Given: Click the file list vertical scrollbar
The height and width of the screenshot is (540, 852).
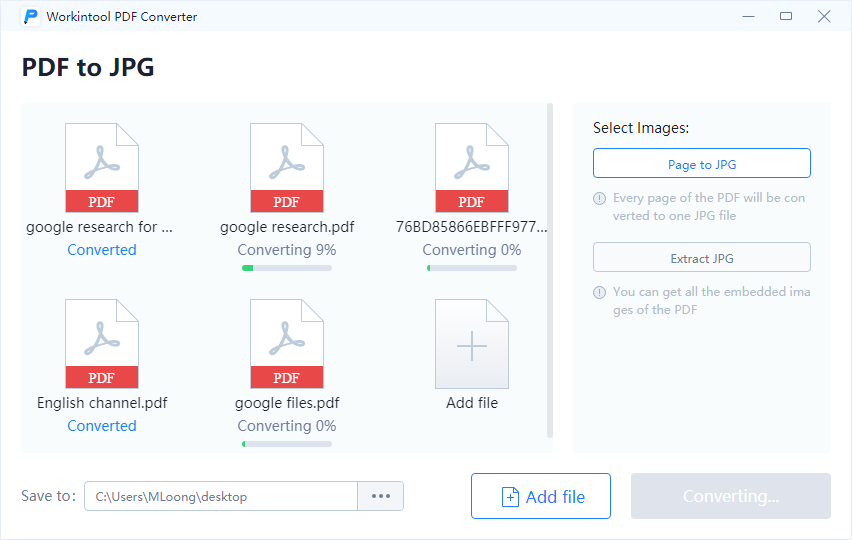Looking at the screenshot, I should (550, 271).
